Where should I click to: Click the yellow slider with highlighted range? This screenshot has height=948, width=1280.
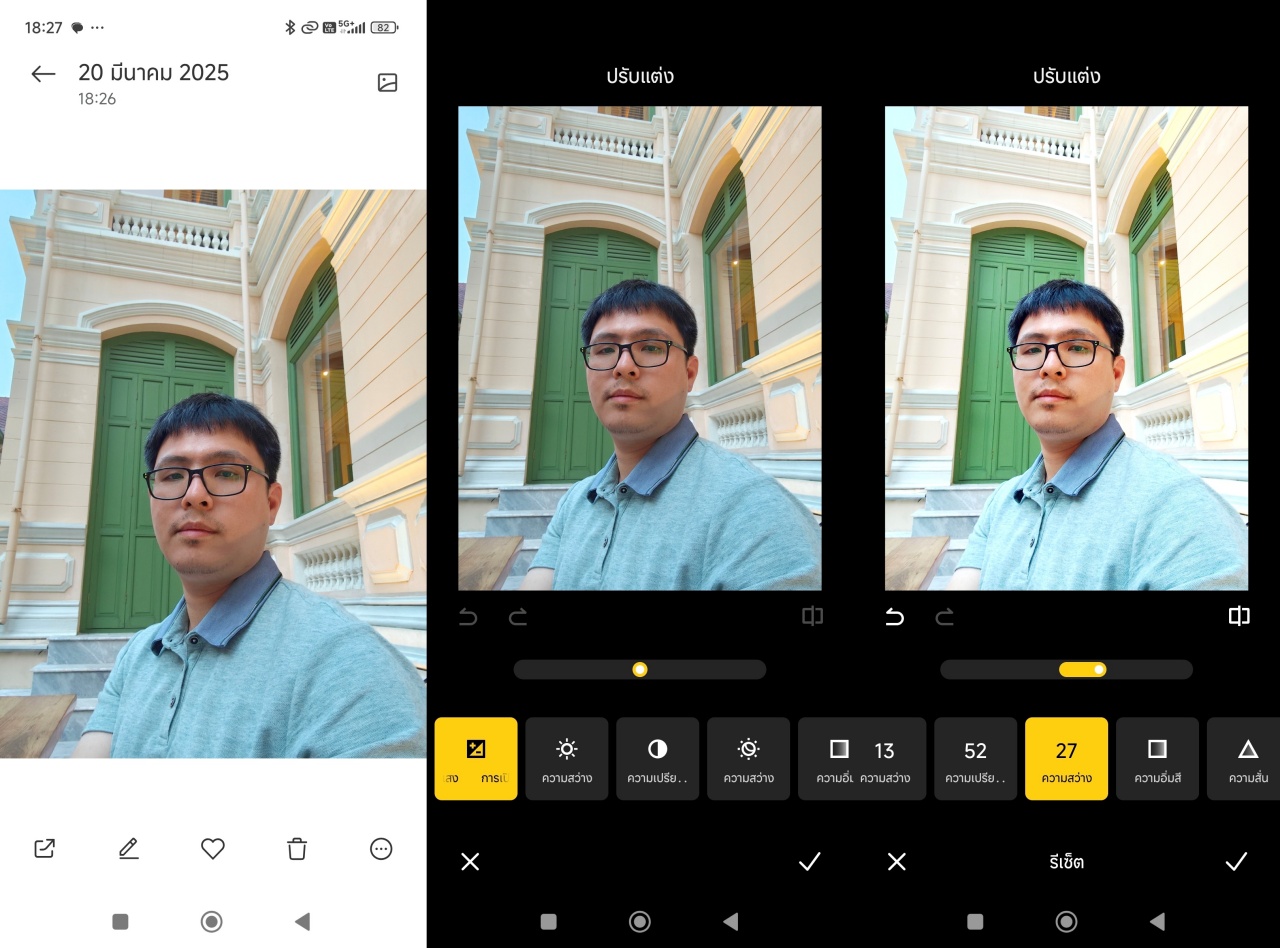1084,669
